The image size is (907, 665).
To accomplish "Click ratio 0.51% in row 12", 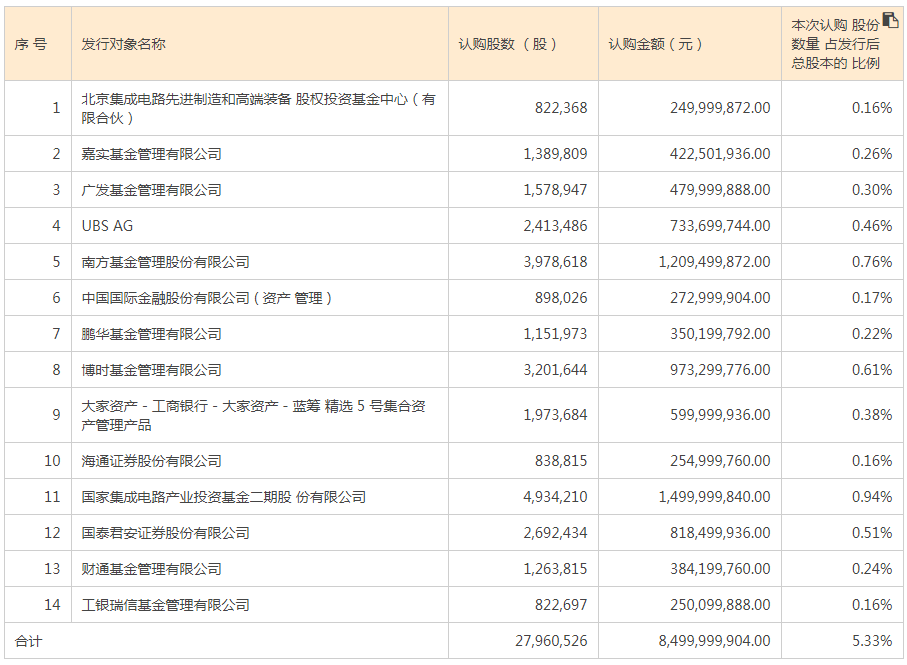I will click(872, 533).
